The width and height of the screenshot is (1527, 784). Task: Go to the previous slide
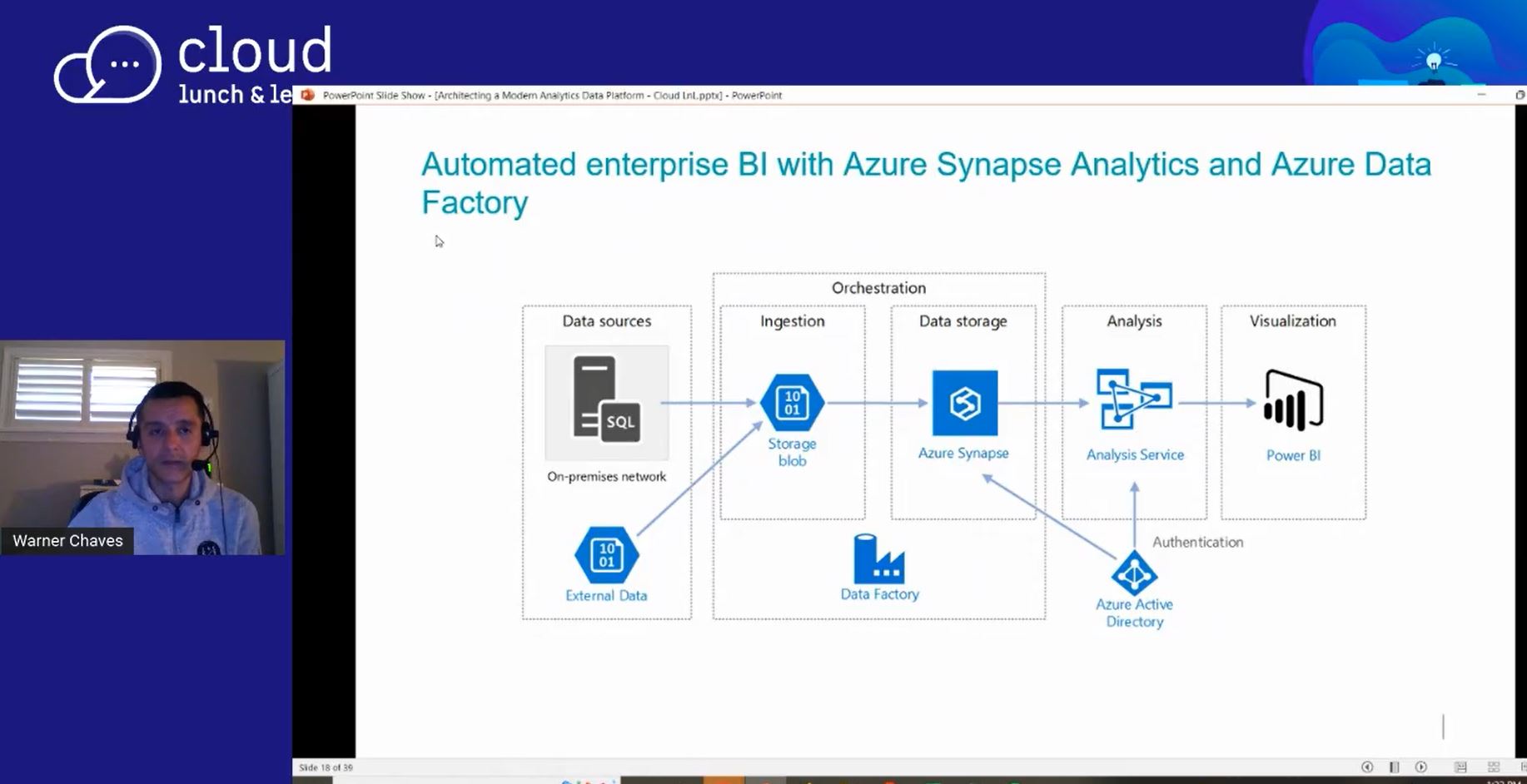coord(1366,767)
